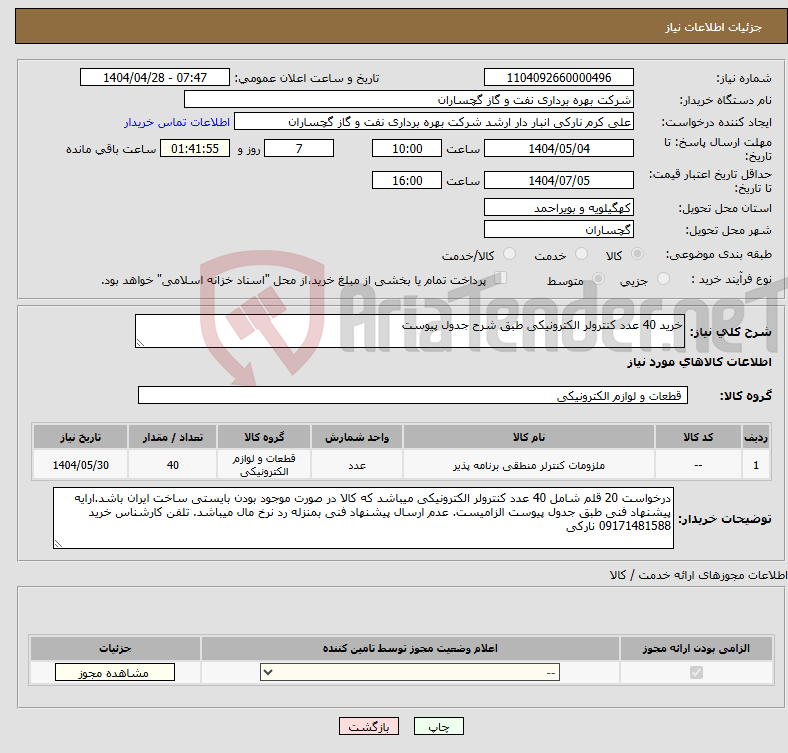
Task: Click the بازگشت back button
Action: coord(369,726)
